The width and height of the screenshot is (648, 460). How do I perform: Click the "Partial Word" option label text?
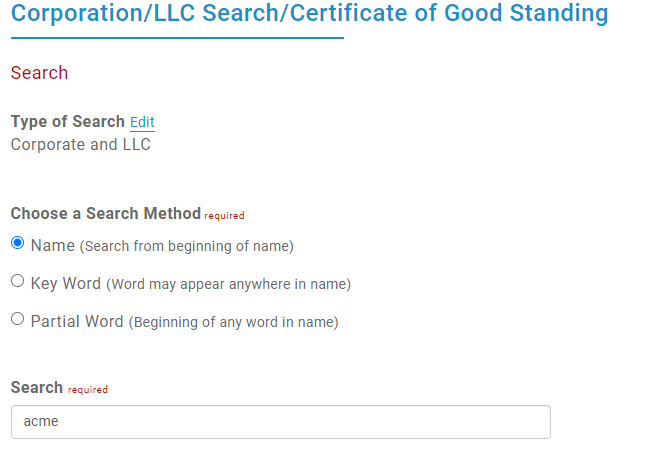pyautogui.click(x=77, y=321)
